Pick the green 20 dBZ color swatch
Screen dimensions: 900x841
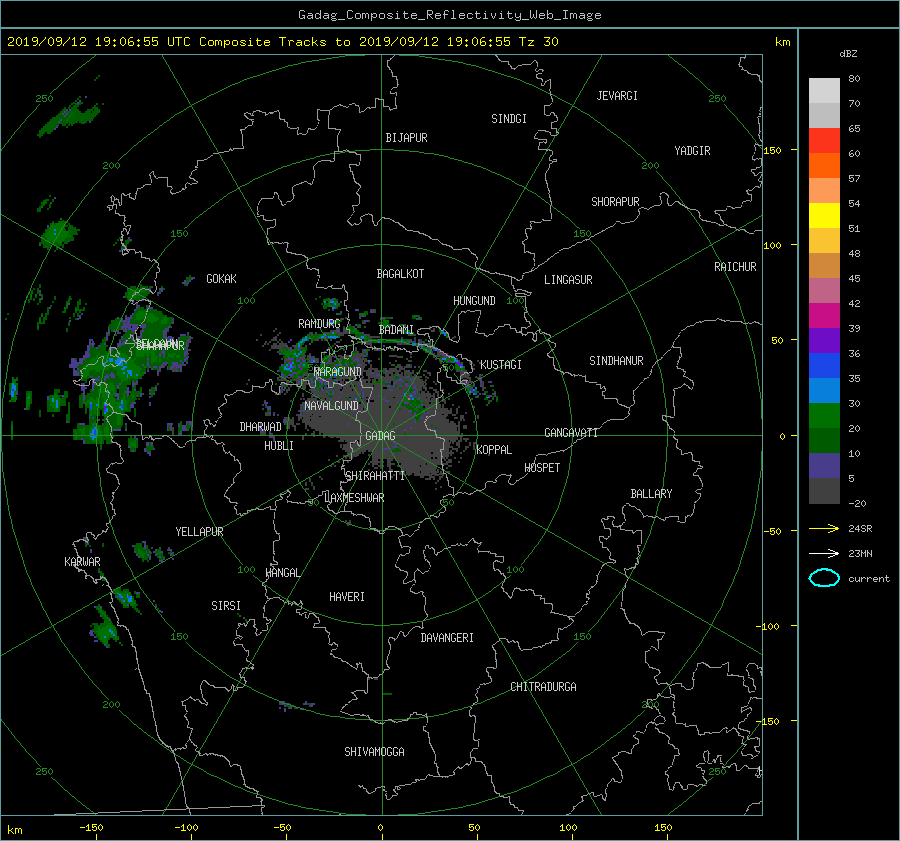point(824,416)
